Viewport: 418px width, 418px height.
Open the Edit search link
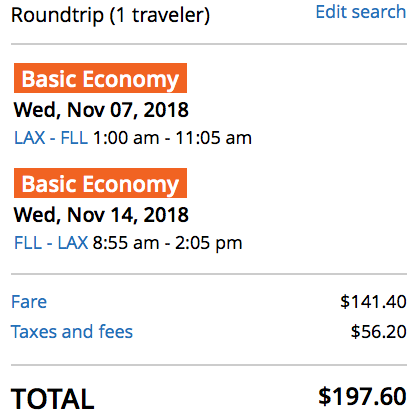pos(361,12)
